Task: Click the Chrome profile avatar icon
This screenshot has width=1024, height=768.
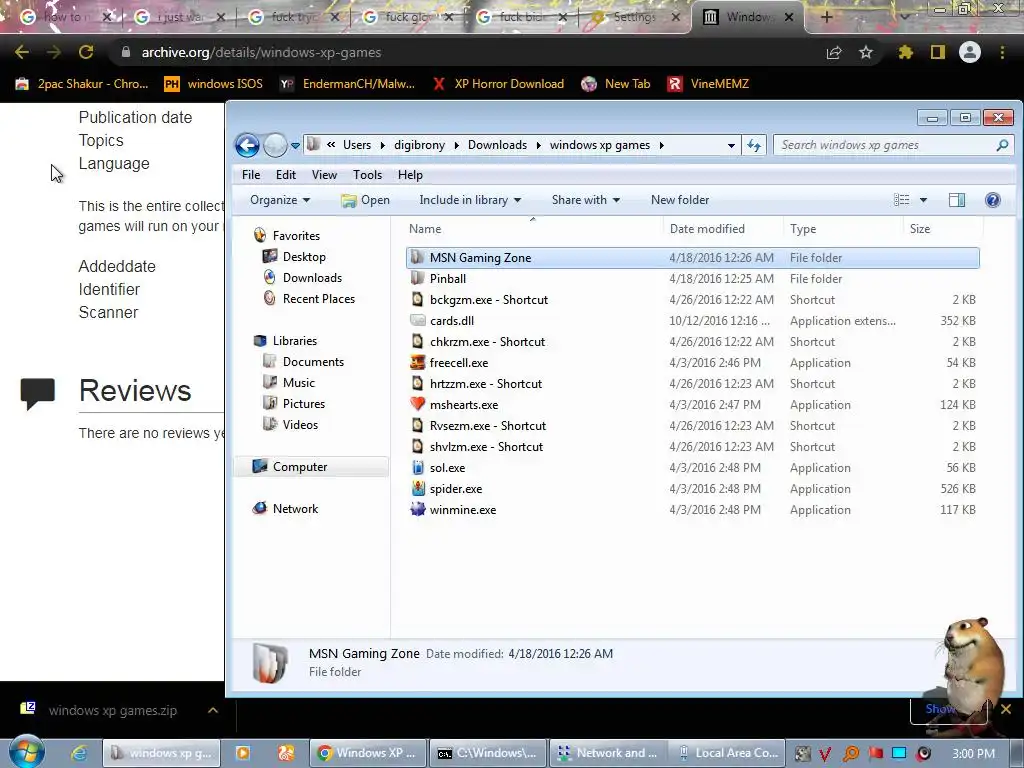Action: point(970,52)
